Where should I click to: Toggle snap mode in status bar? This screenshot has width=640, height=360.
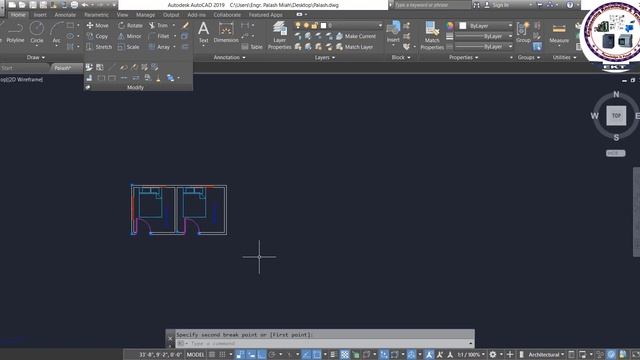click(222, 355)
